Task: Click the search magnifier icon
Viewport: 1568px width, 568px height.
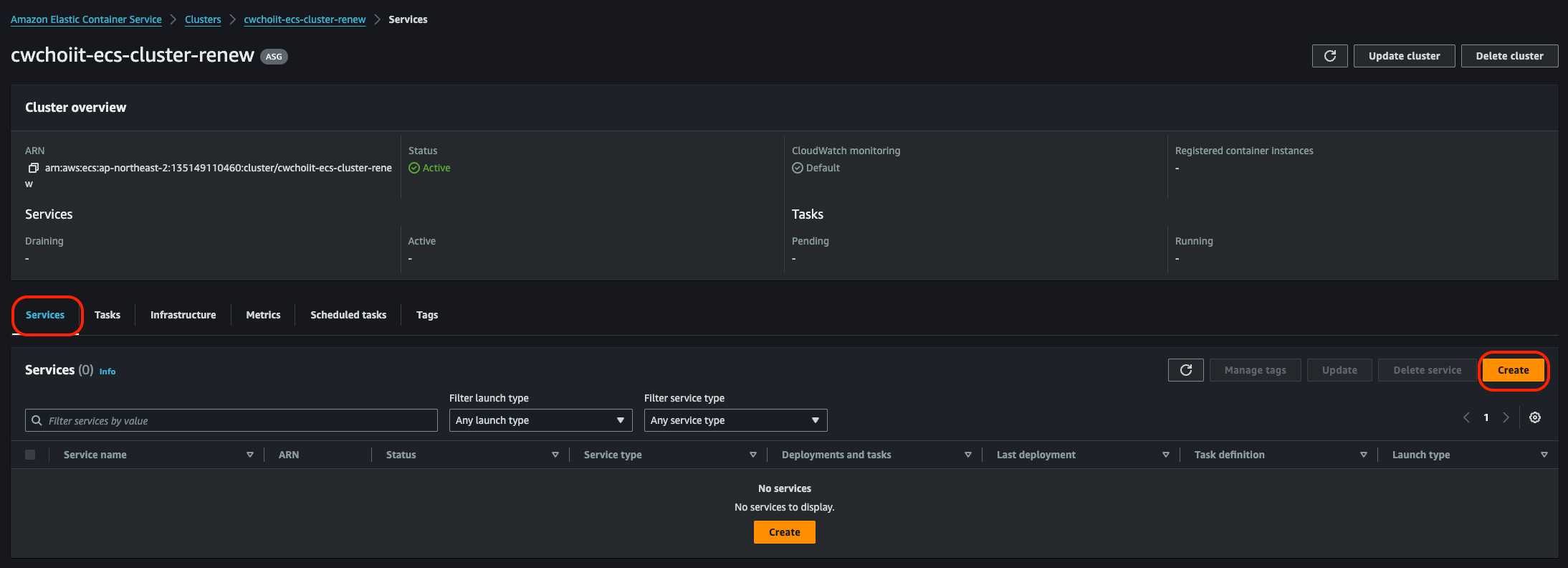Action: 37,420
